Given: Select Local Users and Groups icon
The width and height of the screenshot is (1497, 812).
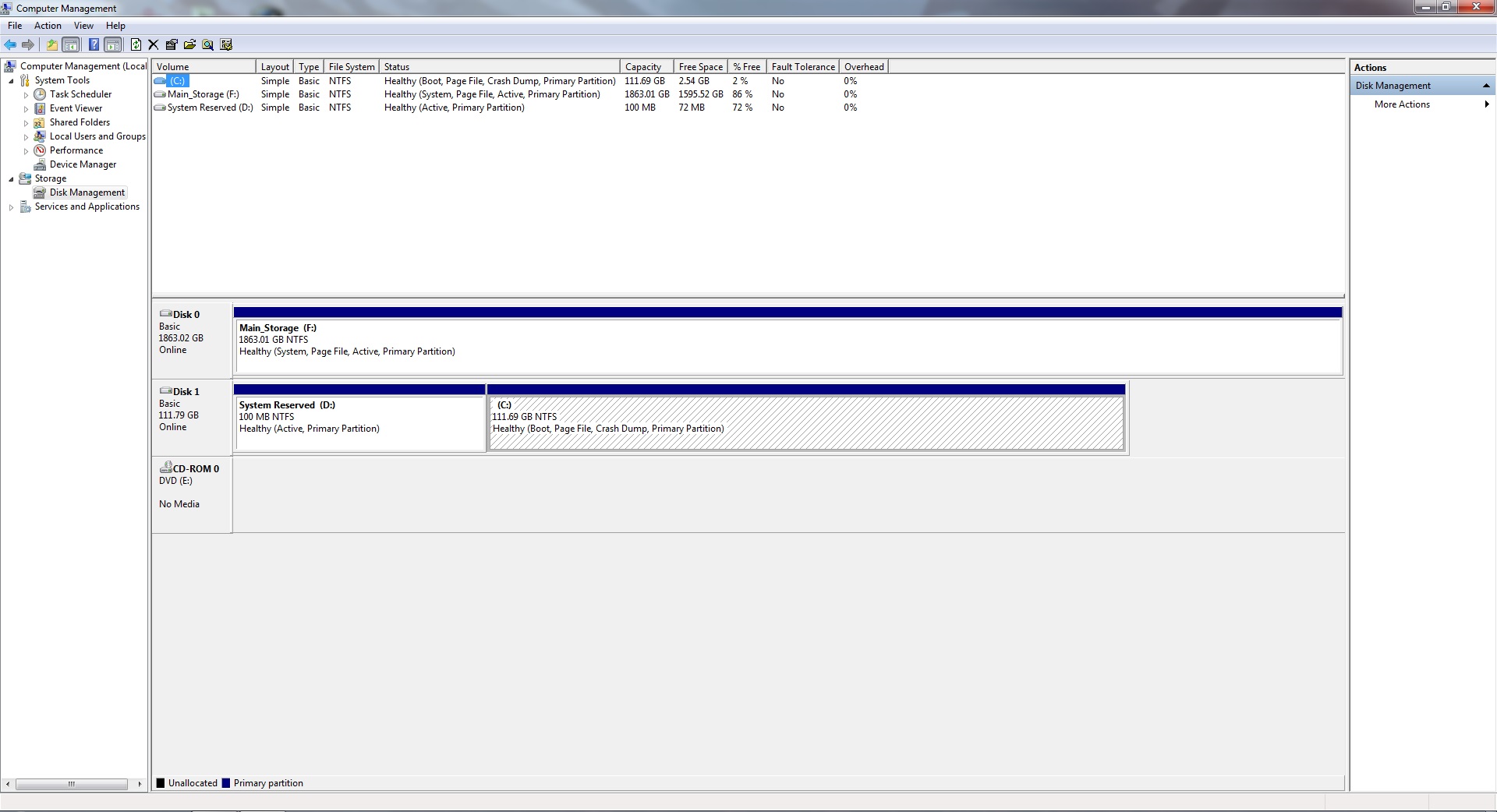Looking at the screenshot, I should 40,136.
